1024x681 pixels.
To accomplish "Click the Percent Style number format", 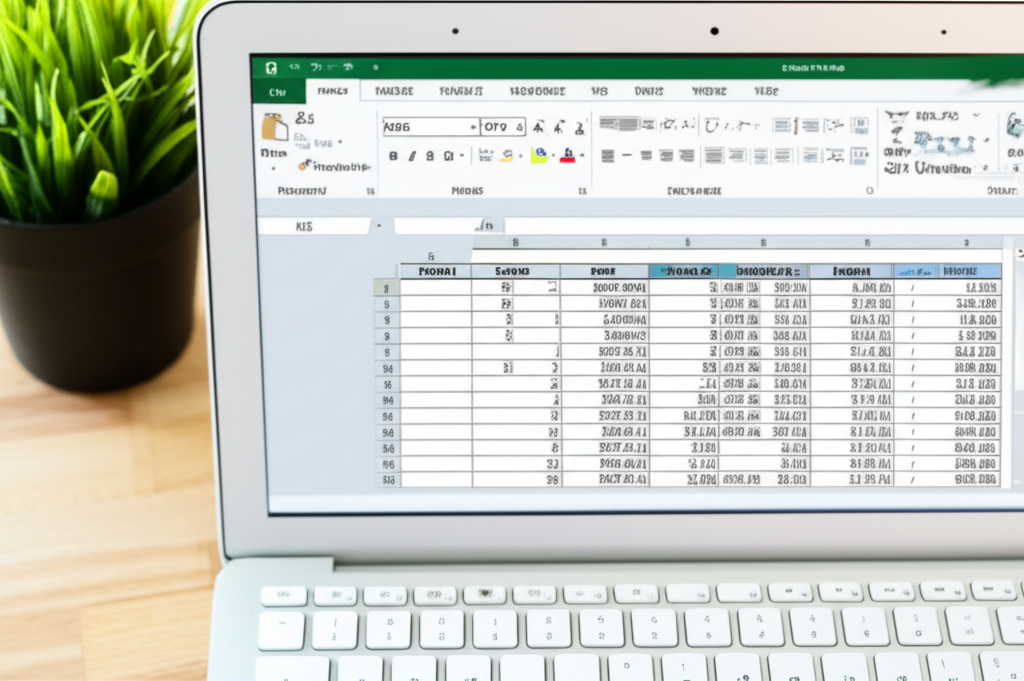I will pyautogui.click(x=896, y=168).
